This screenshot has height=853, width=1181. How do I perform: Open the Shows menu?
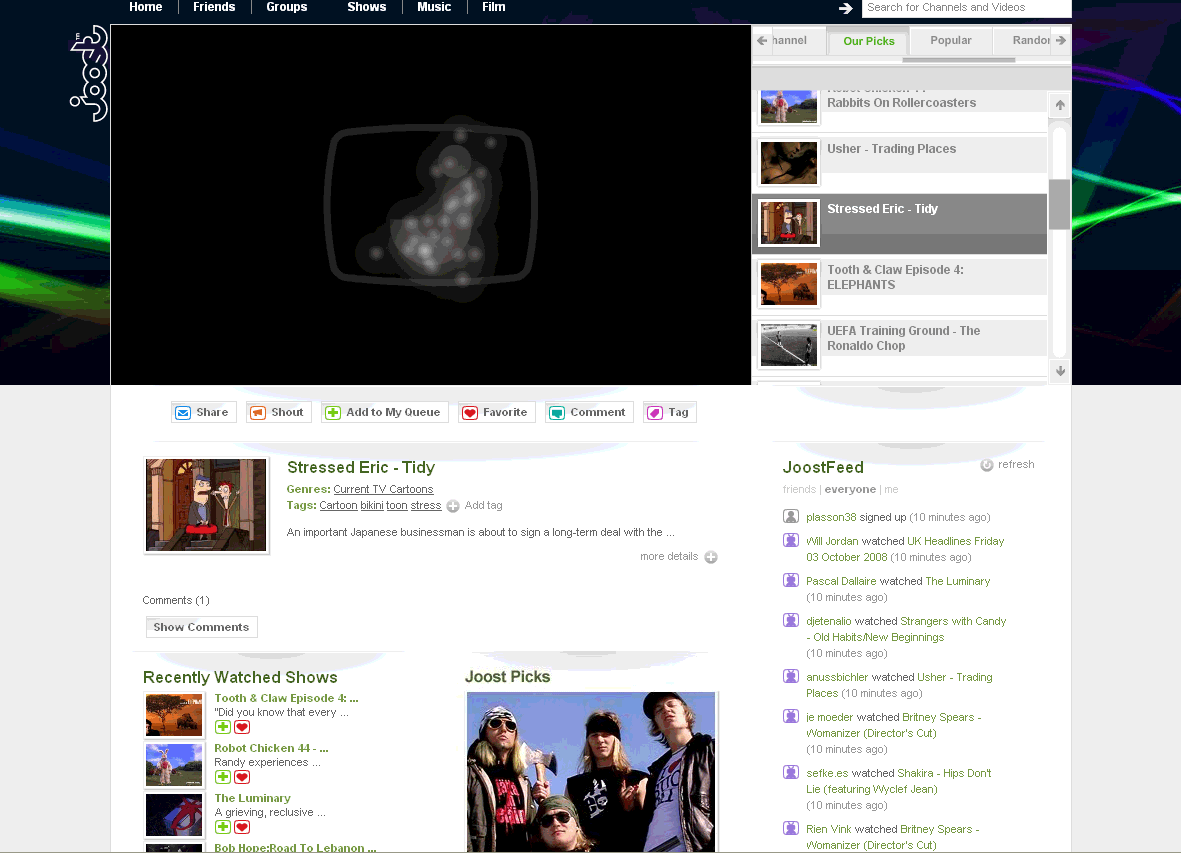click(x=366, y=7)
